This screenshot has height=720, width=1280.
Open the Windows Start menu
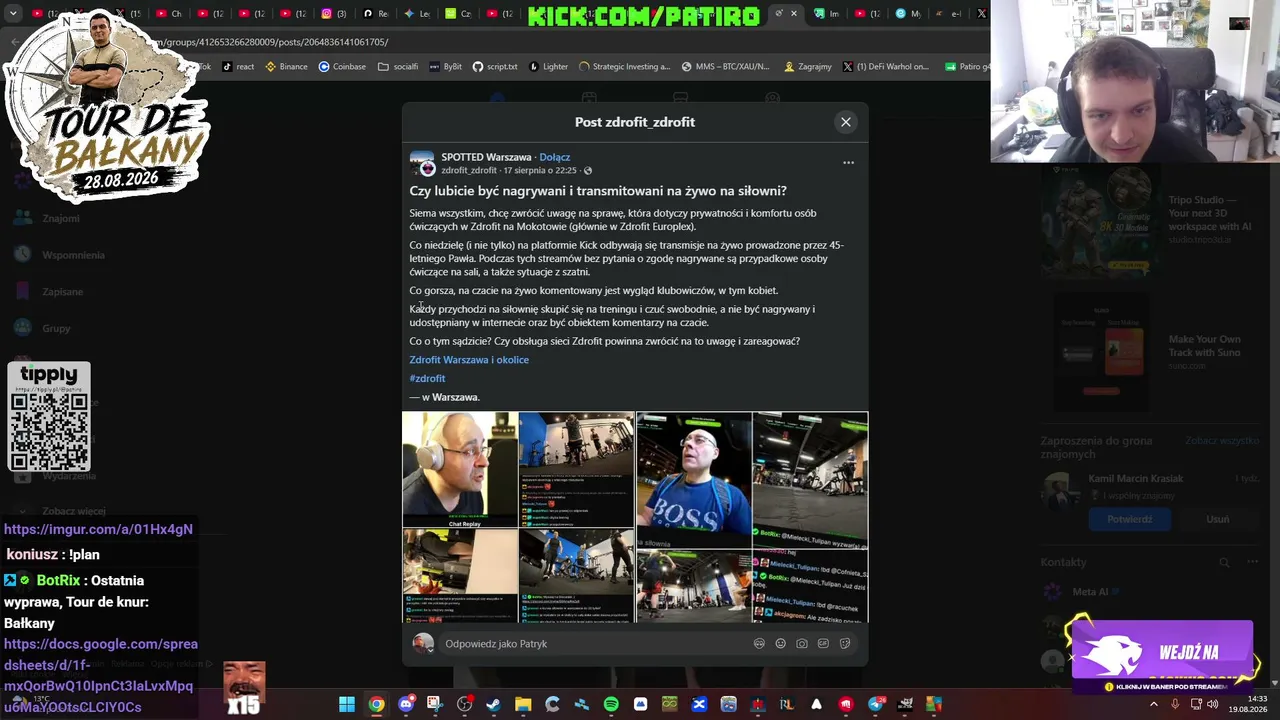pyautogui.click(x=346, y=704)
